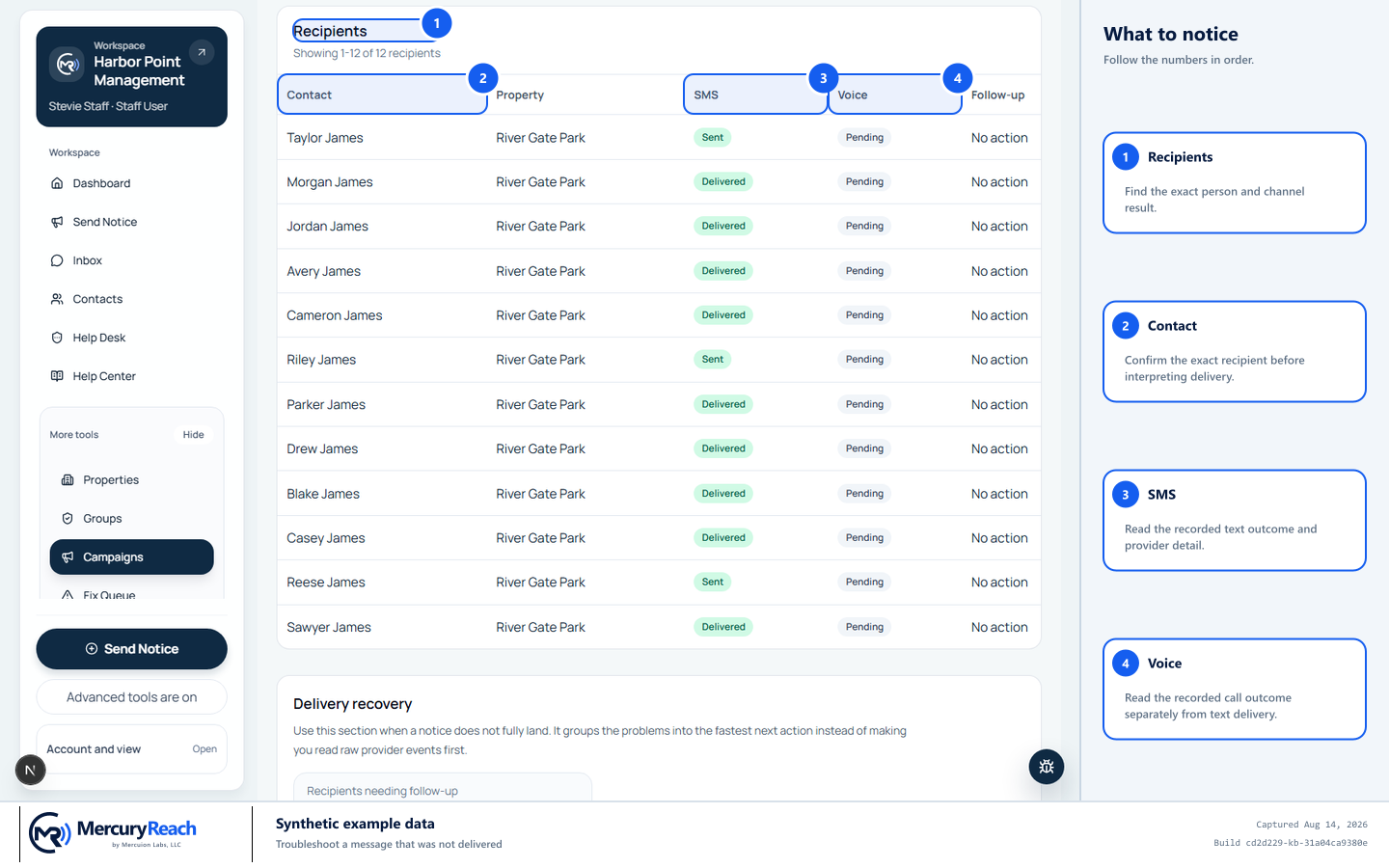This screenshot has width=1389, height=868.
Task: Click Sawyer James Delivered SMS badge
Action: 723,627
